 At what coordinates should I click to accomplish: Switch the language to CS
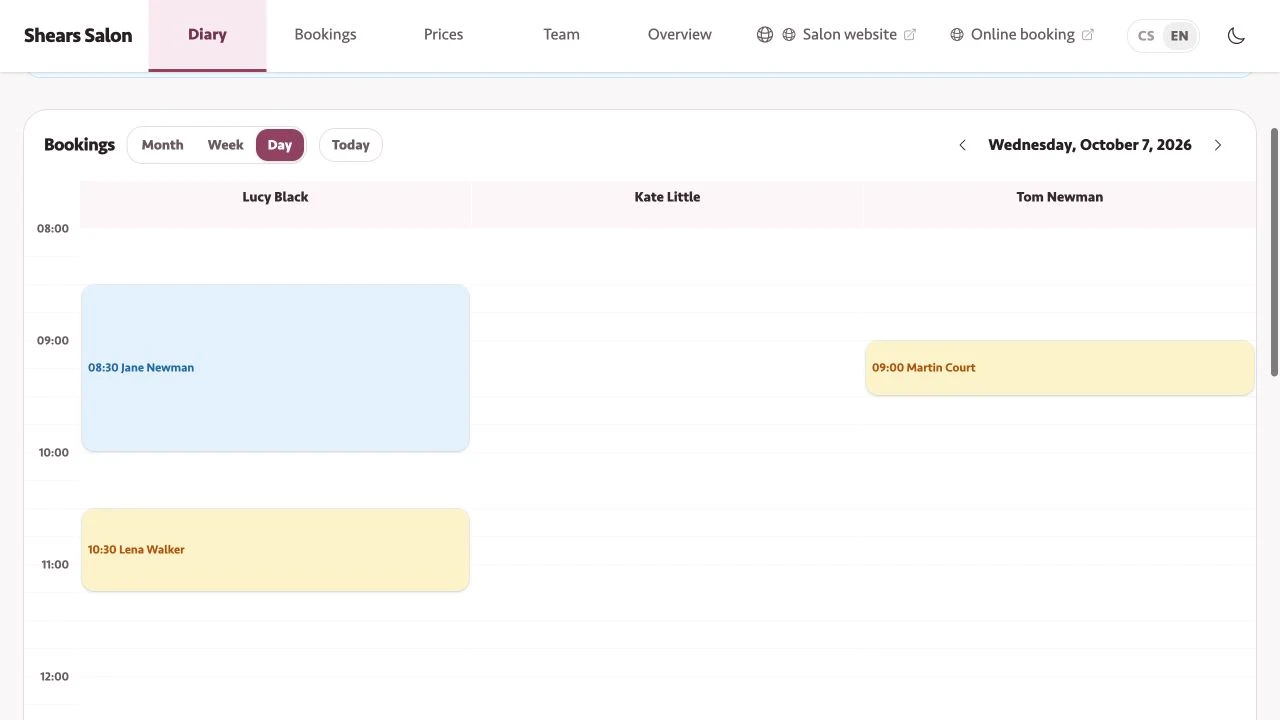1146,36
